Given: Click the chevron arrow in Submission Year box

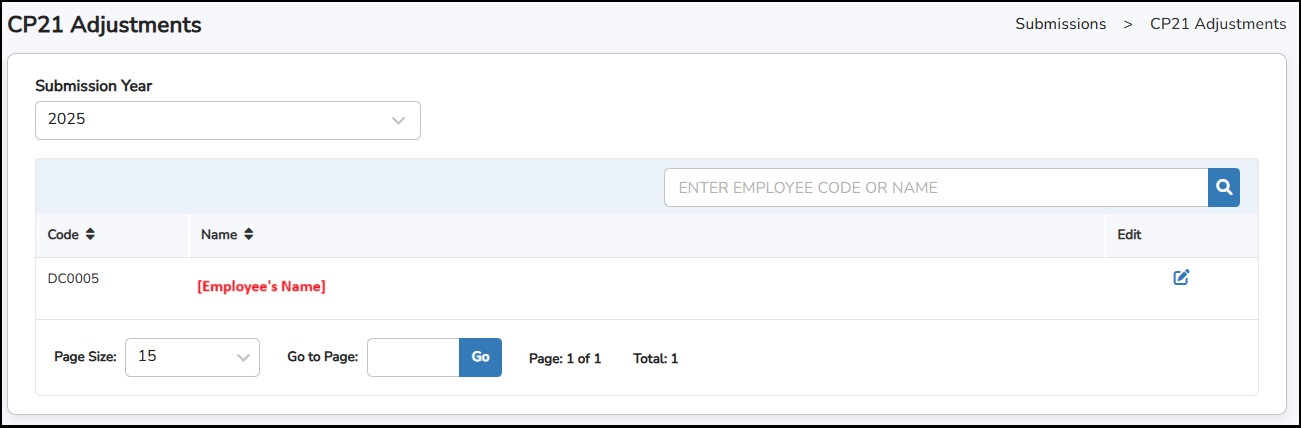Looking at the screenshot, I should tap(398, 120).
